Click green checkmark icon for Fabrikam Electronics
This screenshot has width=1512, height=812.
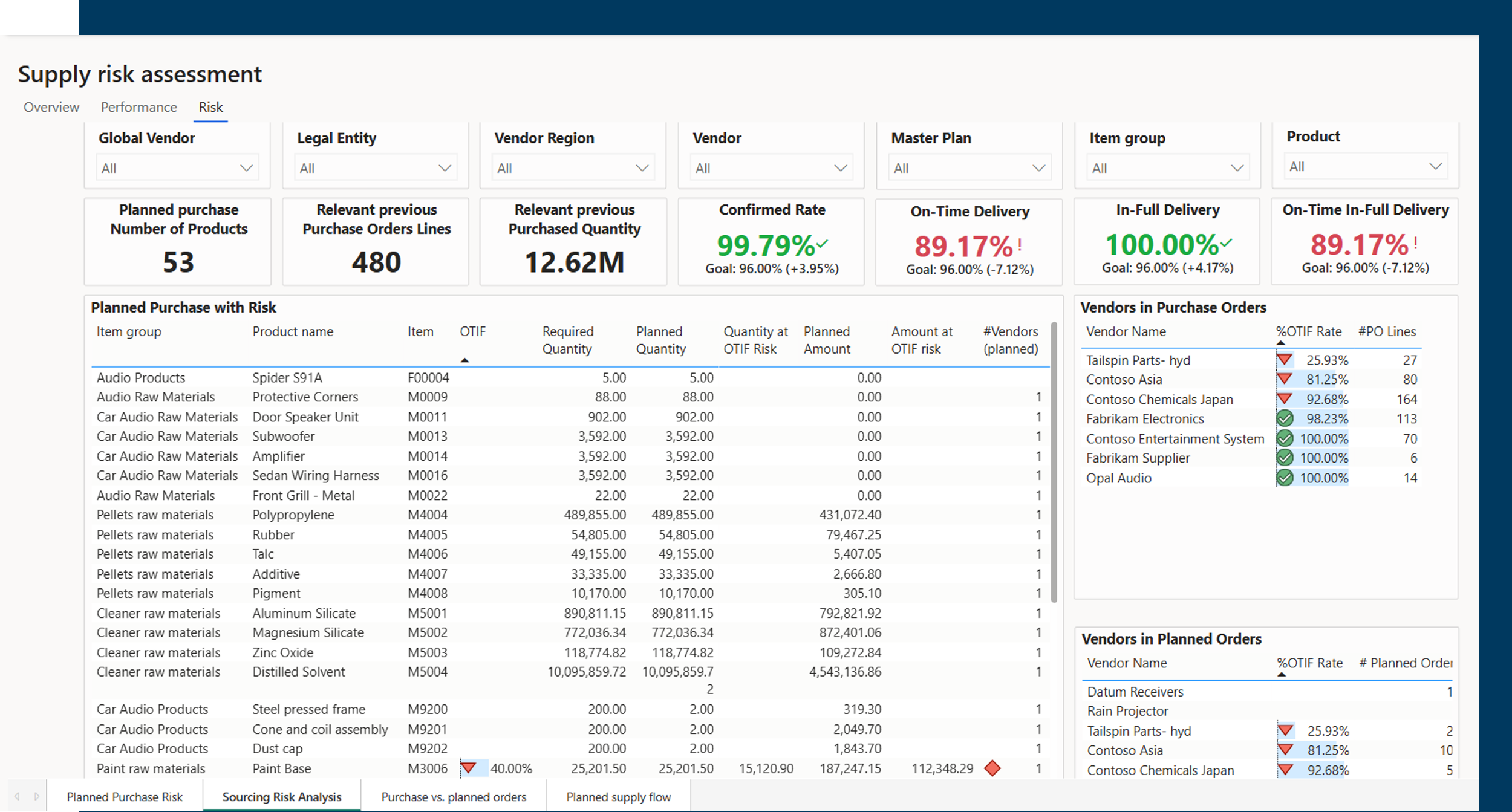pos(1285,418)
